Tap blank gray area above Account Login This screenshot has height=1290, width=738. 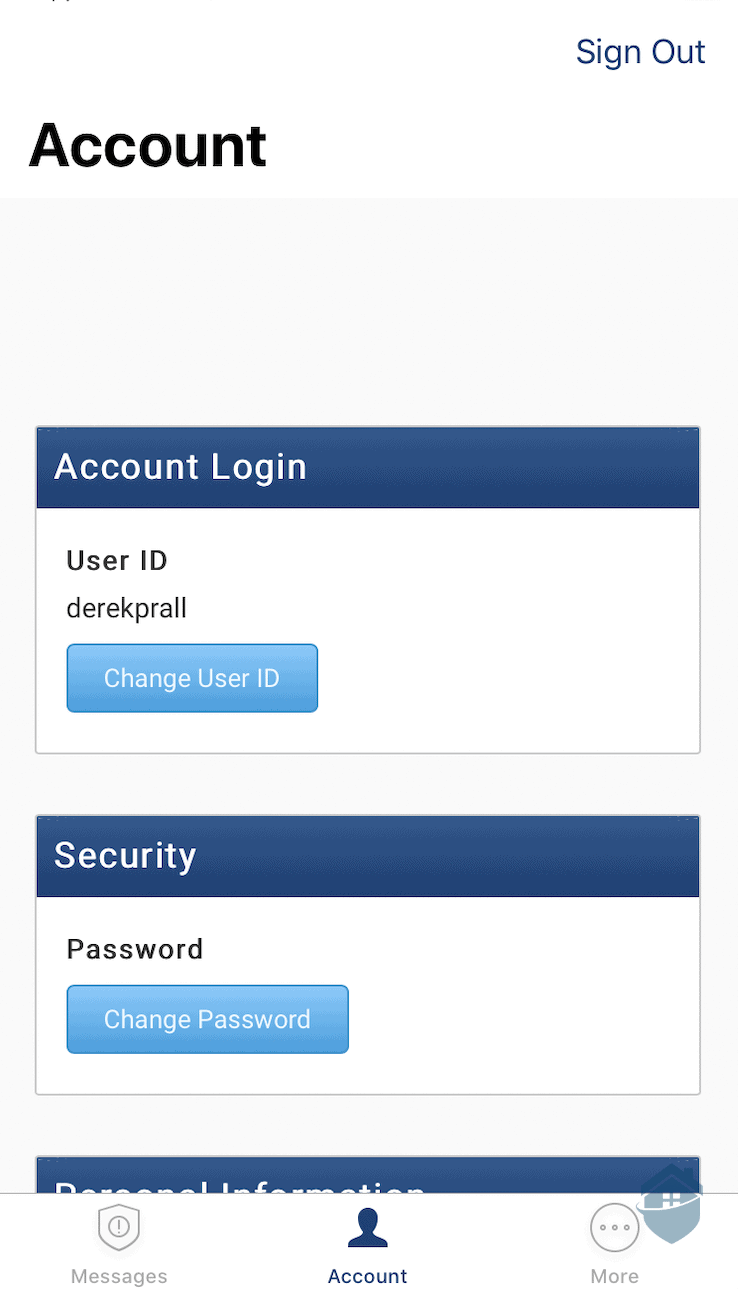[368, 312]
